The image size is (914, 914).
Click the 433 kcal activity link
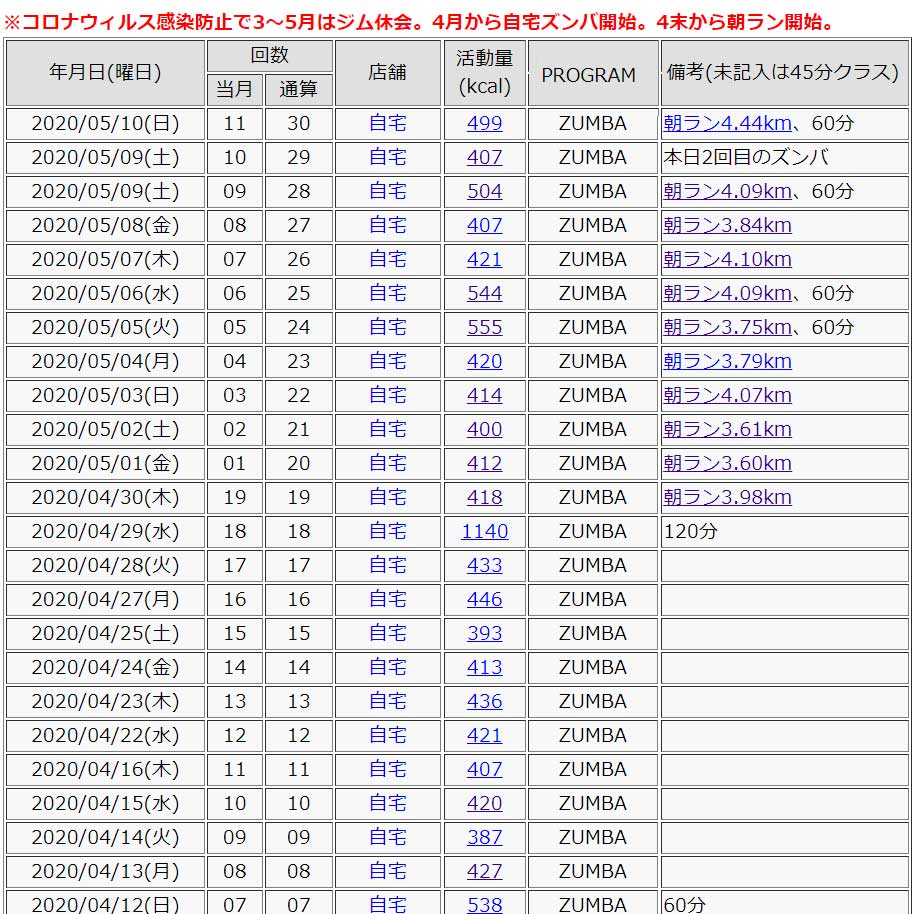[484, 565]
